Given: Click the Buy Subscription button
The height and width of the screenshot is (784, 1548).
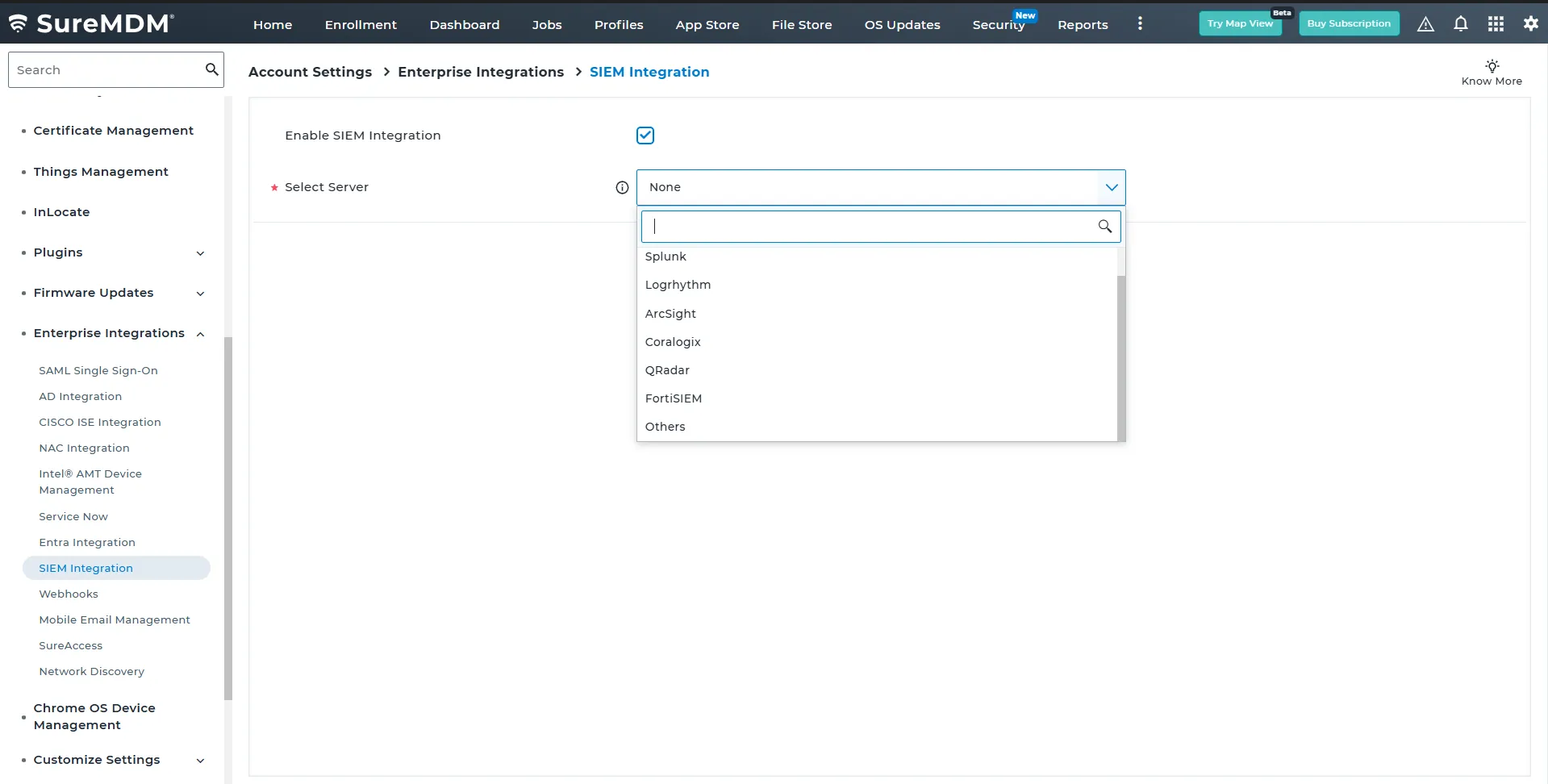Looking at the screenshot, I should point(1349,23).
